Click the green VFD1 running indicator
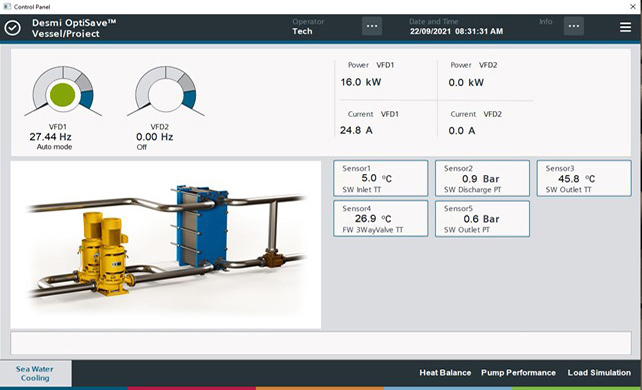The height and width of the screenshot is (390, 642). tap(63, 95)
